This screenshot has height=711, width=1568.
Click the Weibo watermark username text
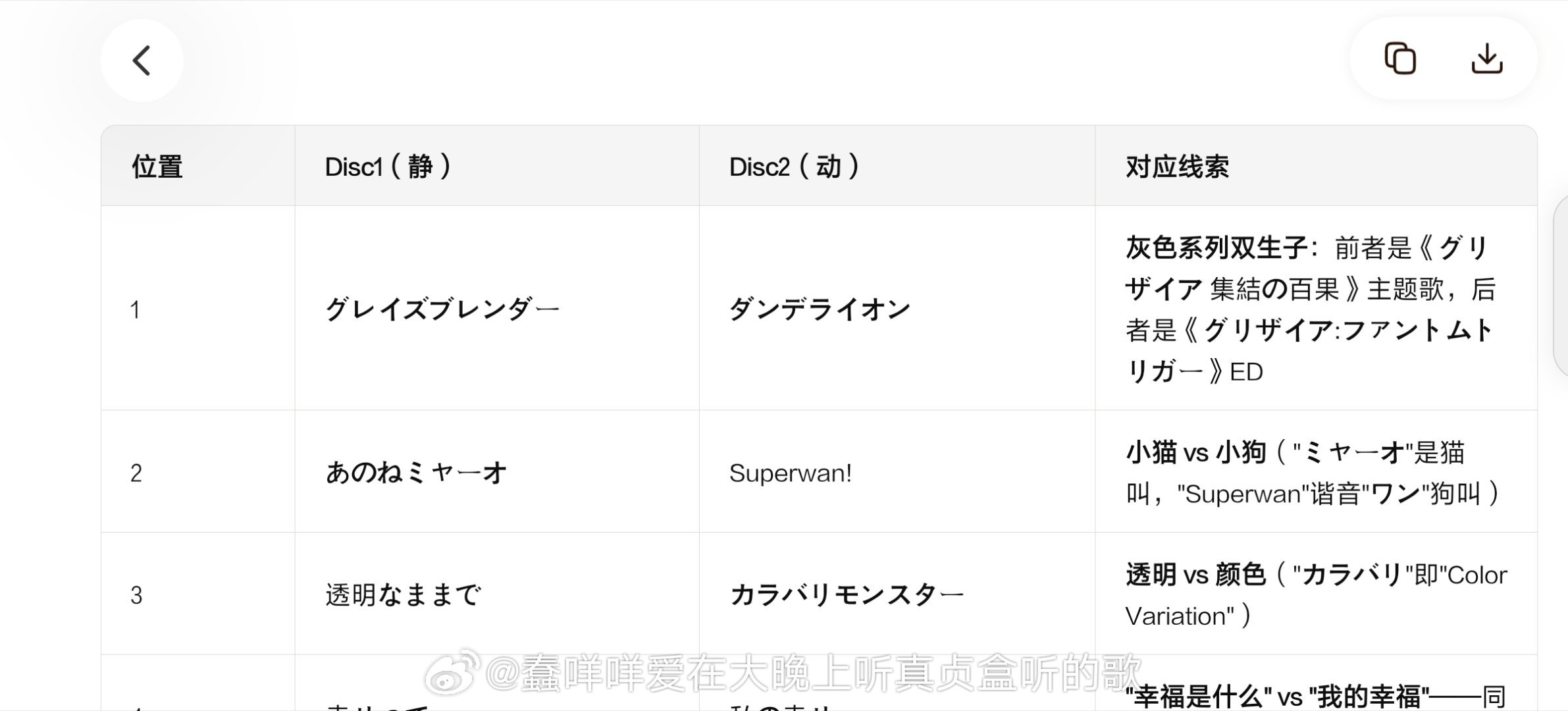(x=814, y=673)
